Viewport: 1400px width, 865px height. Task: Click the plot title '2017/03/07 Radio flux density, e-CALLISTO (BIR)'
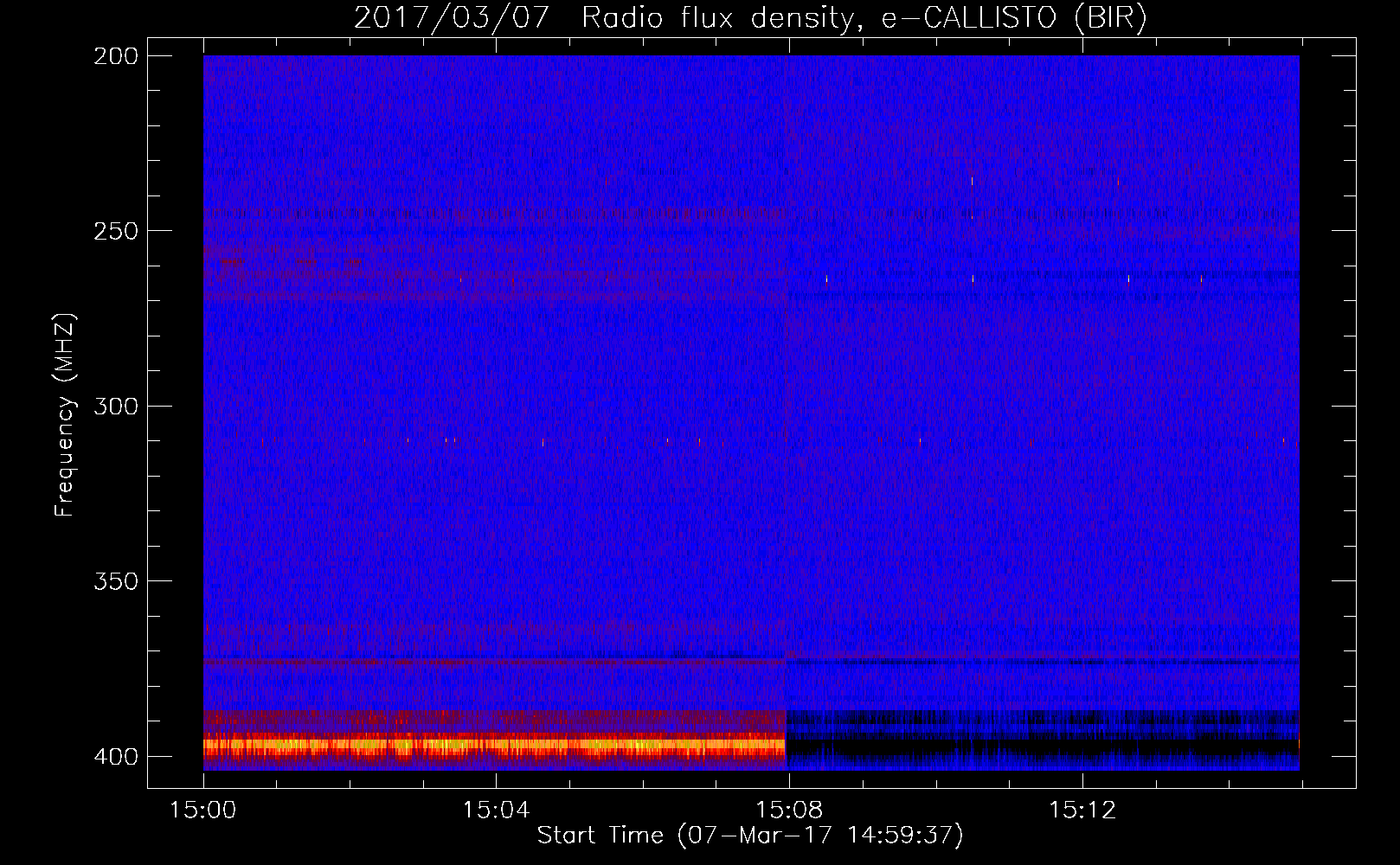[750, 18]
